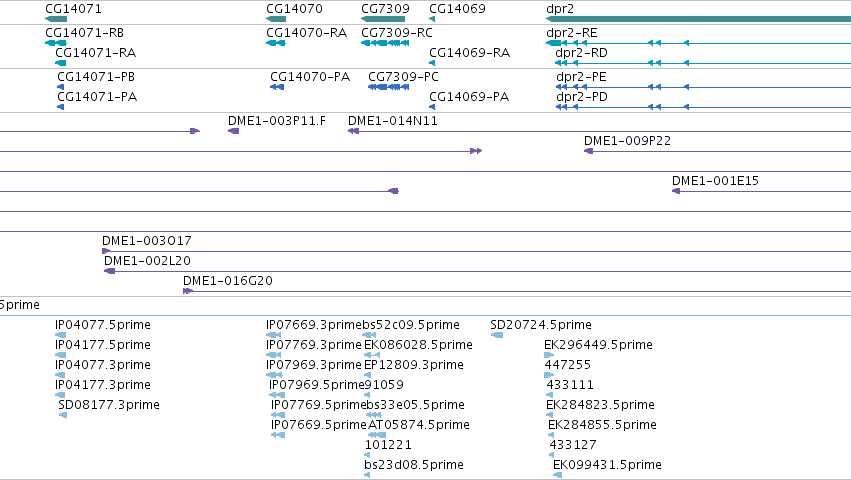Image resolution: width=851 pixels, height=480 pixels.
Task: Select the CG14071-PB protein label
Action: [96, 77]
